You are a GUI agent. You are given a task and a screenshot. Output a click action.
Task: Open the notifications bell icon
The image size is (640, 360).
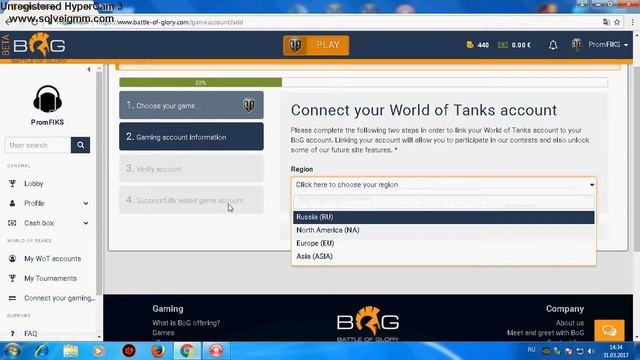pos(553,45)
